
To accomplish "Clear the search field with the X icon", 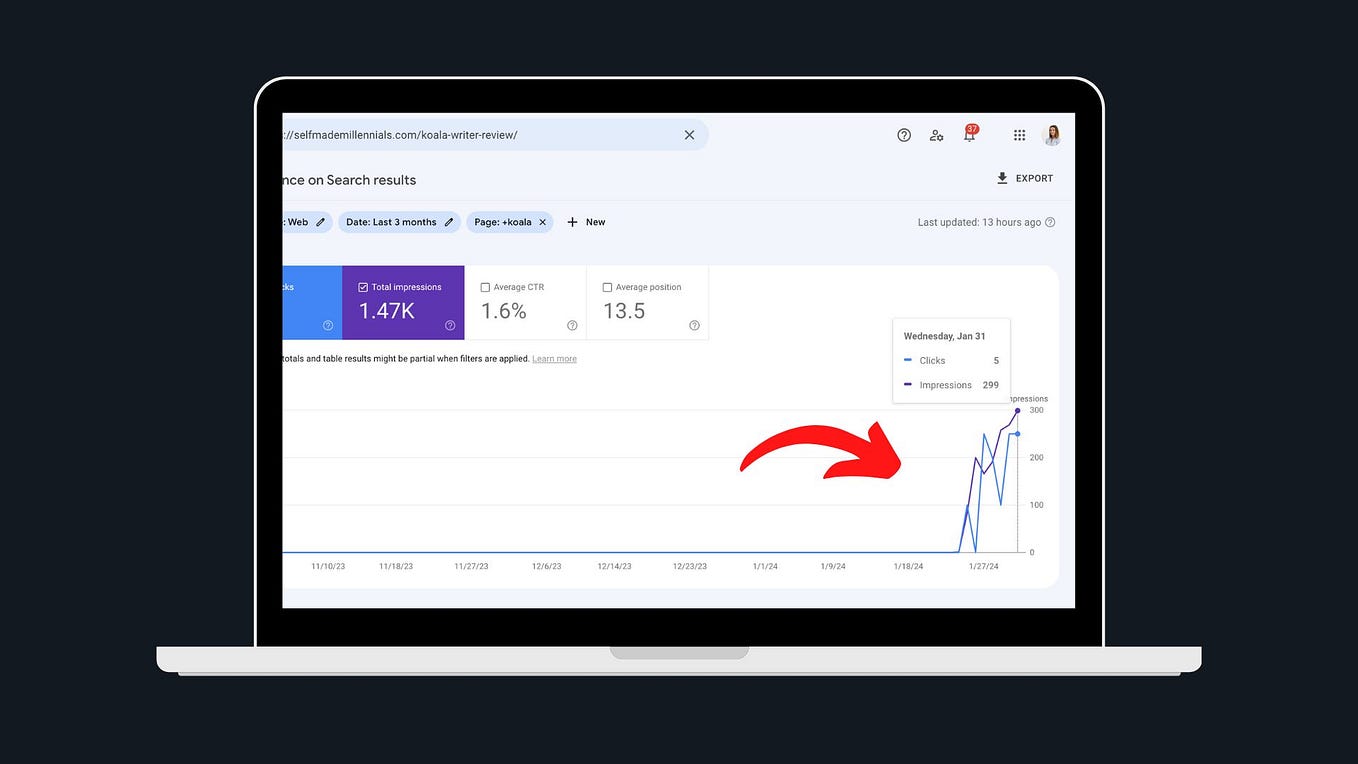I will click(x=689, y=134).
